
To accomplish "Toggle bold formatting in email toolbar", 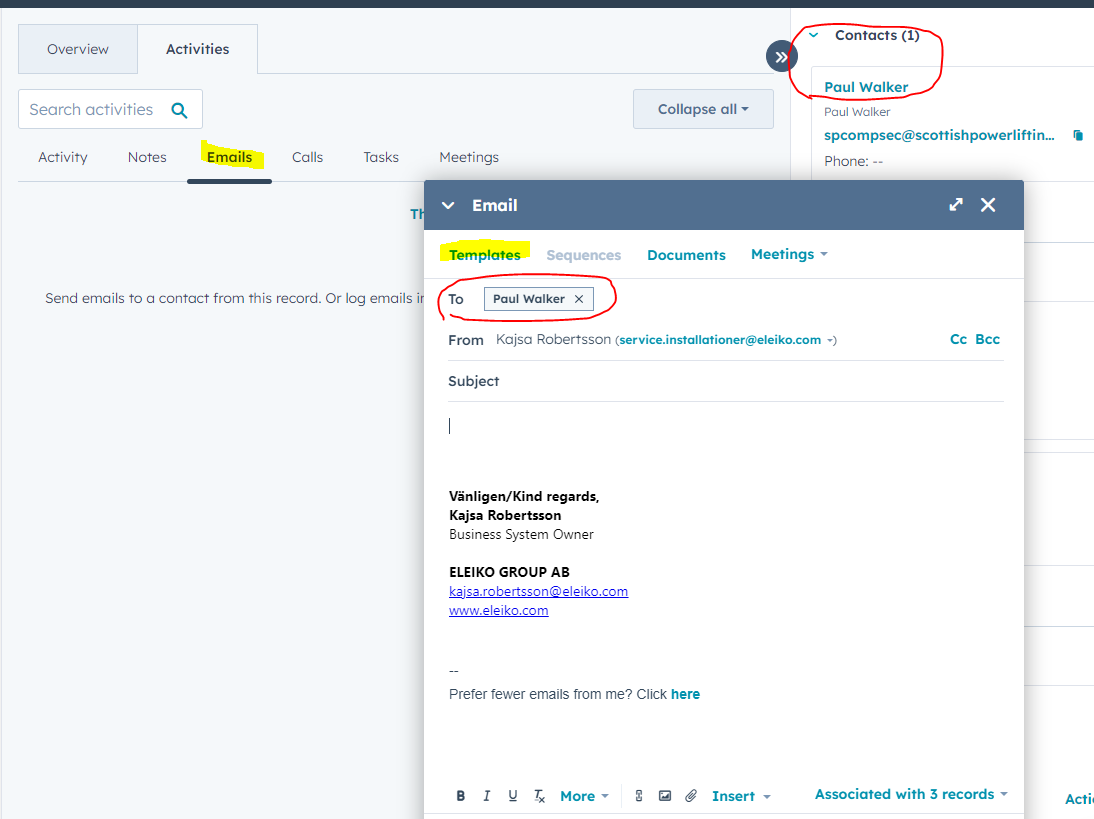I will coord(461,796).
